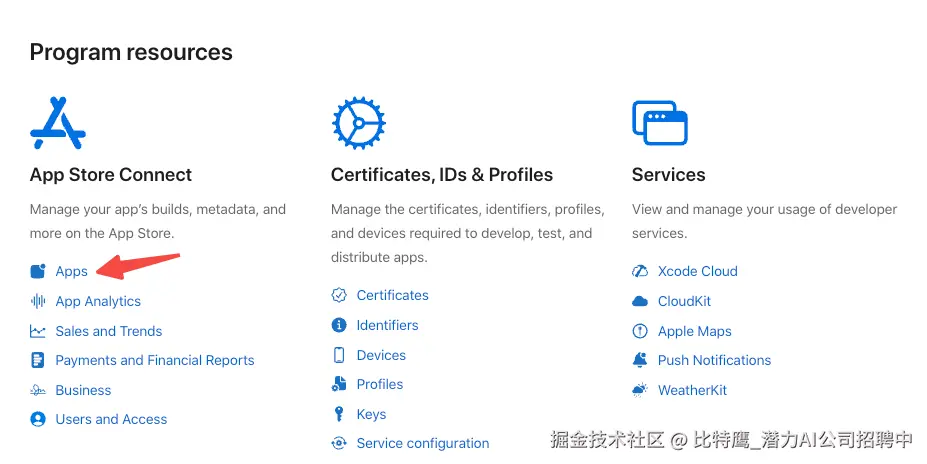Click the Users and Access person icon
Image resolution: width=927 pixels, height=464 pixels.
coord(38,419)
